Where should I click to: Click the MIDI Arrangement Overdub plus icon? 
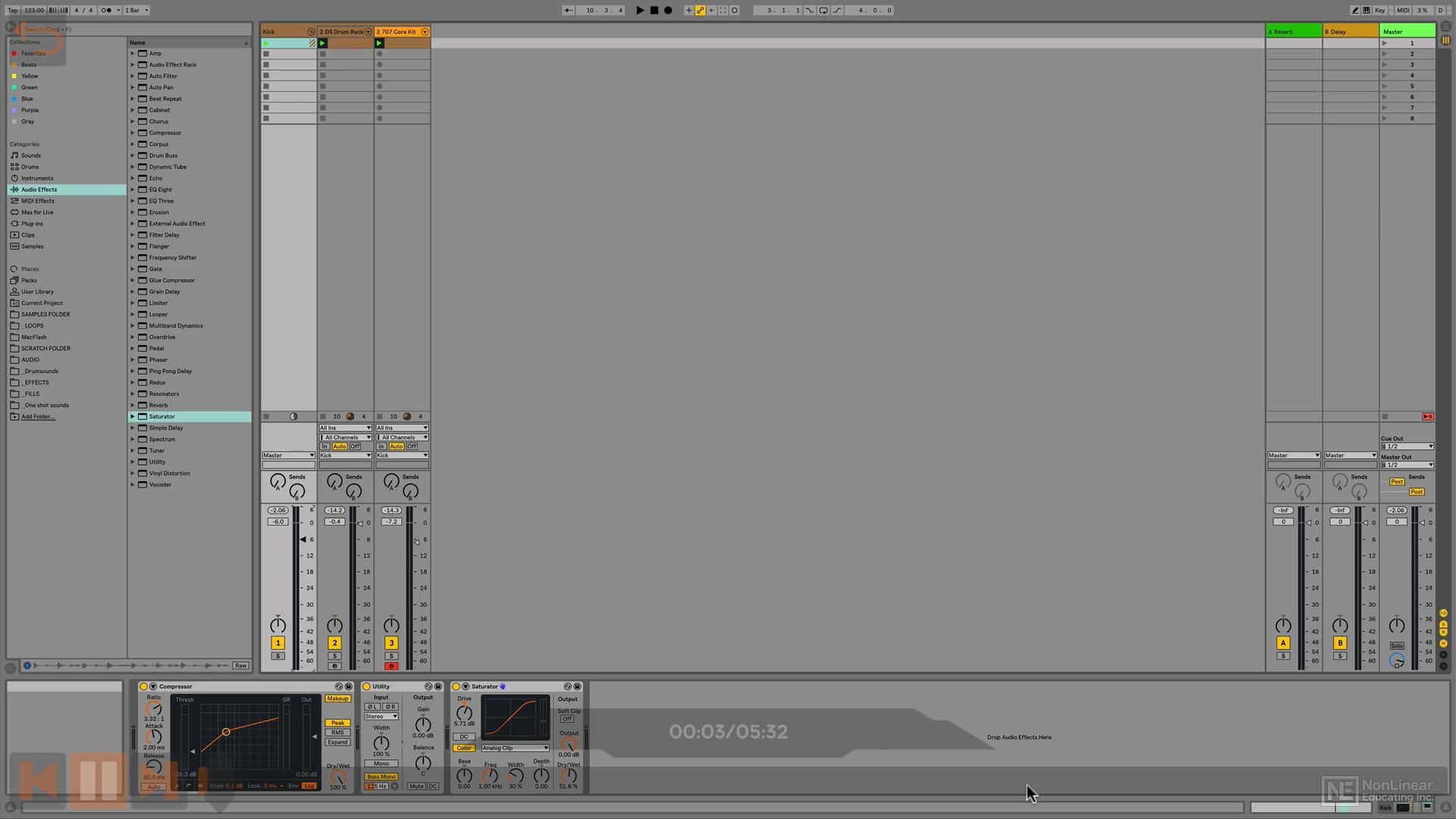pos(689,10)
